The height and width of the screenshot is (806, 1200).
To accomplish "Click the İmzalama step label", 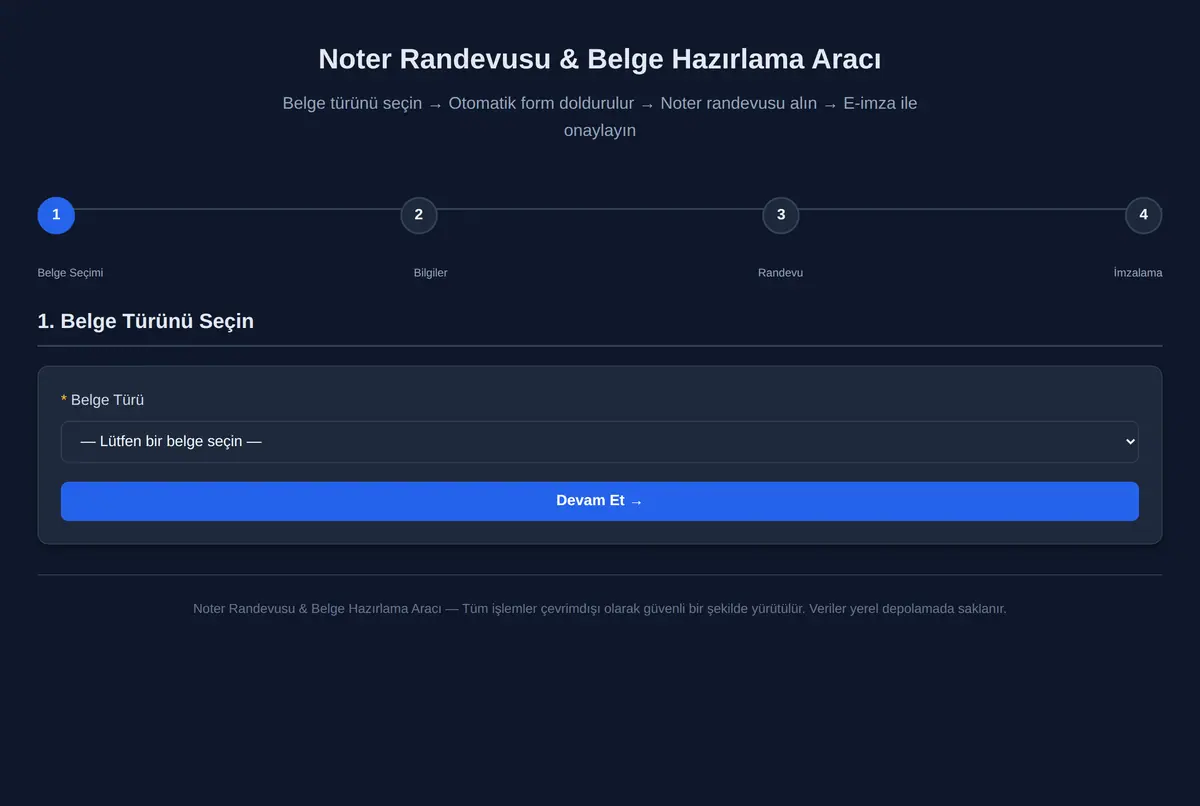I will point(1138,273).
